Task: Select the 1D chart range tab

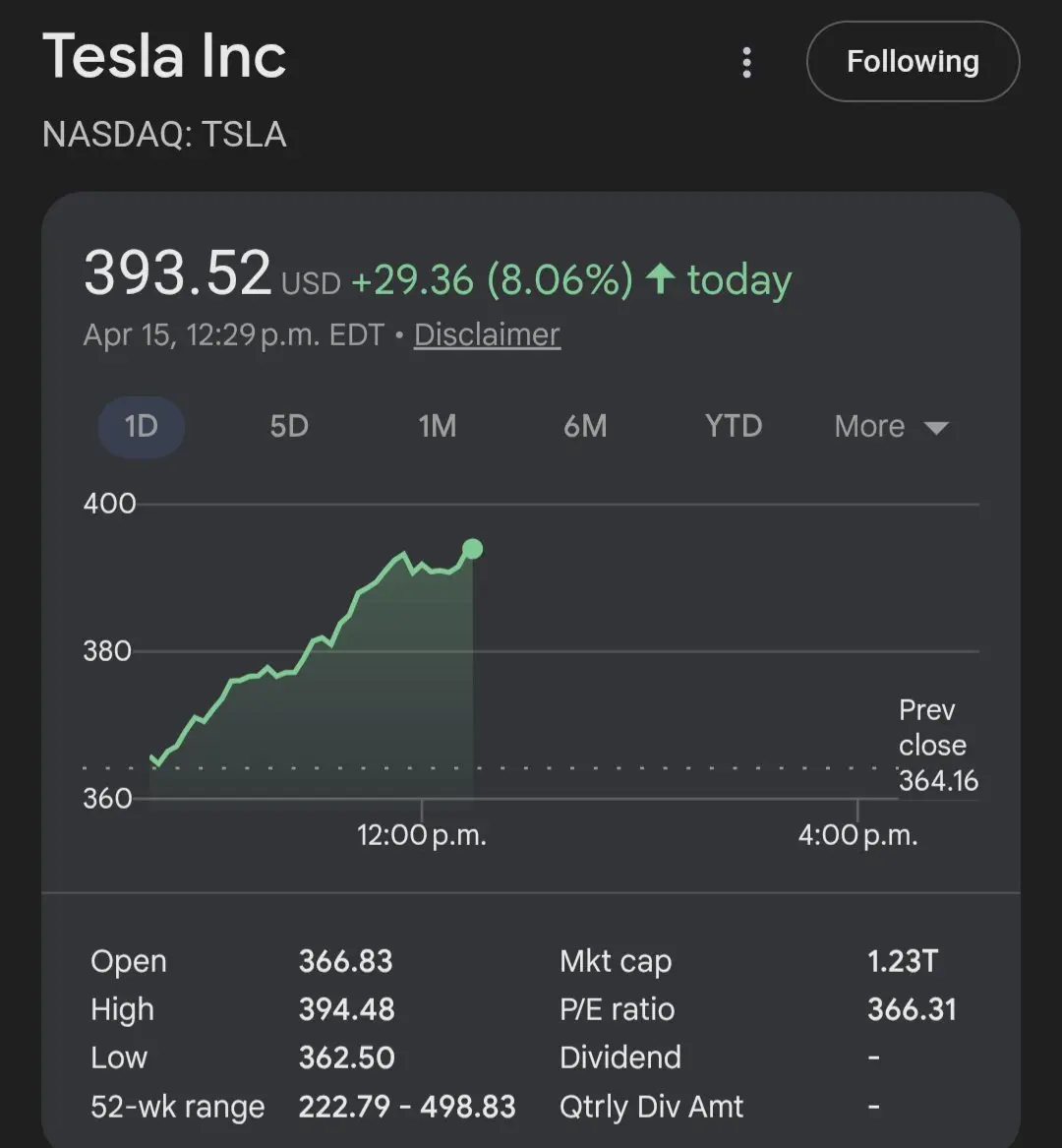Action: tap(141, 426)
